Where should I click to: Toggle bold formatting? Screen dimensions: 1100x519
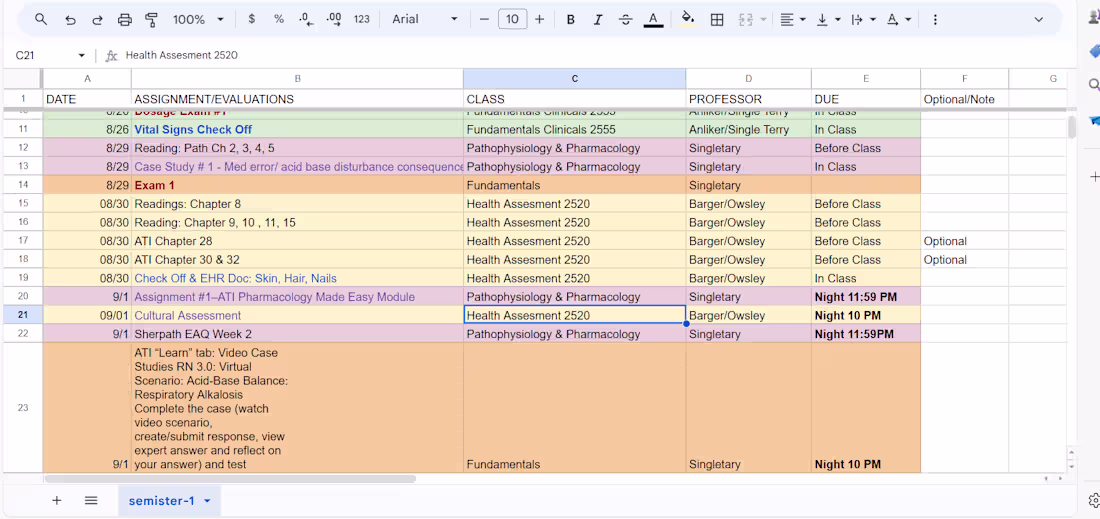570,20
